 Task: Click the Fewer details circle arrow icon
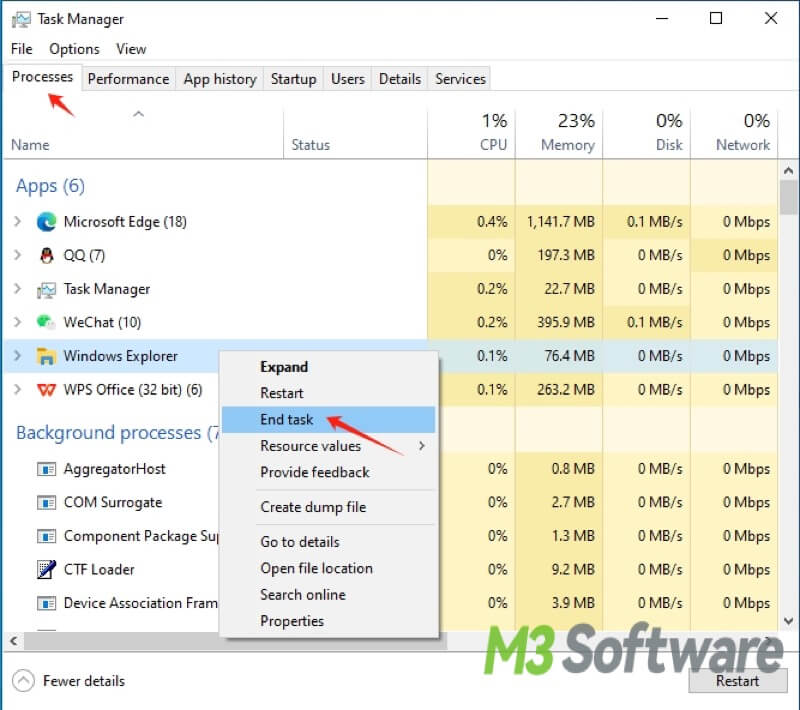23,681
